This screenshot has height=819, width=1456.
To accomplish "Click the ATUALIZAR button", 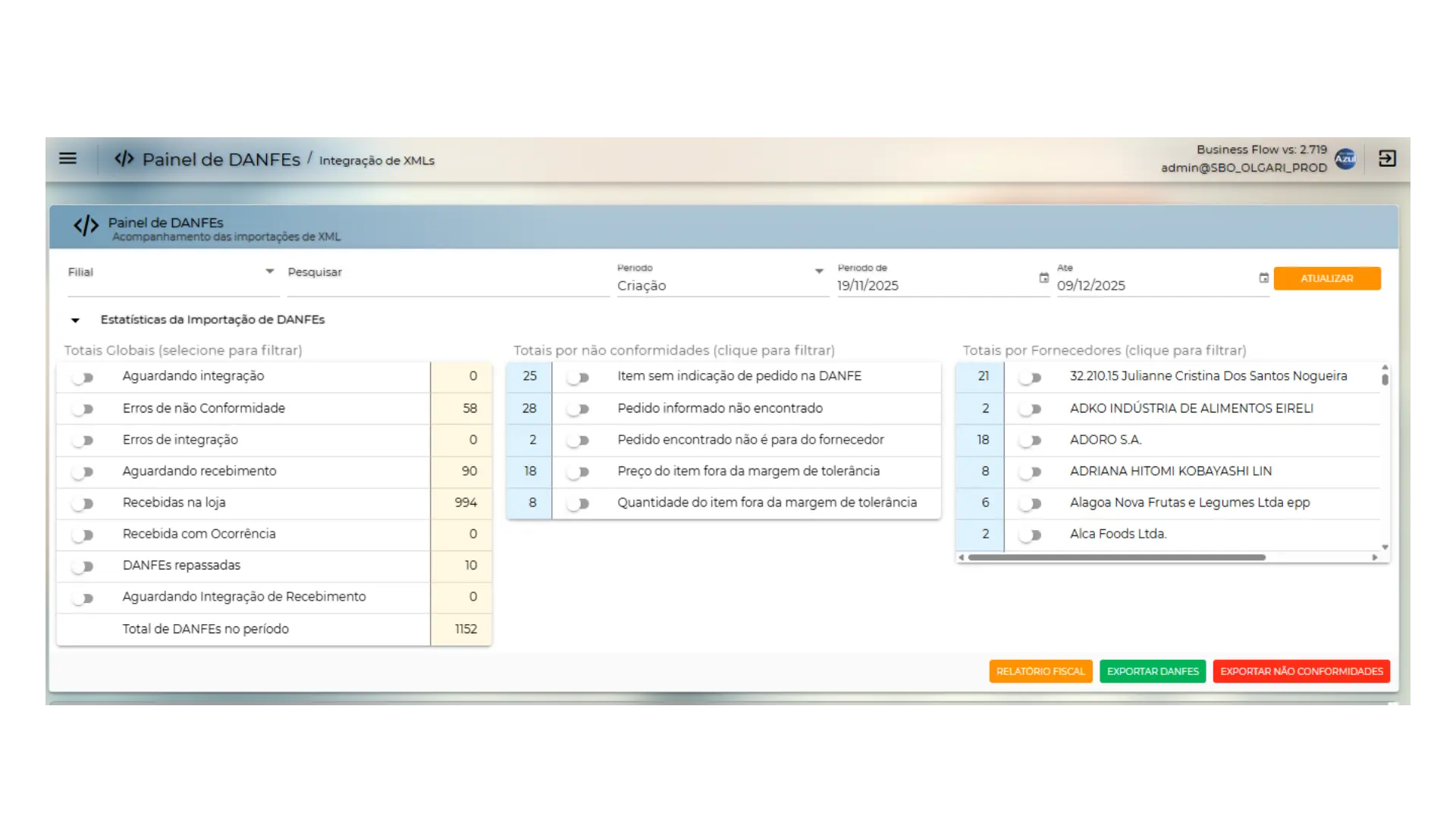I will (x=1326, y=278).
